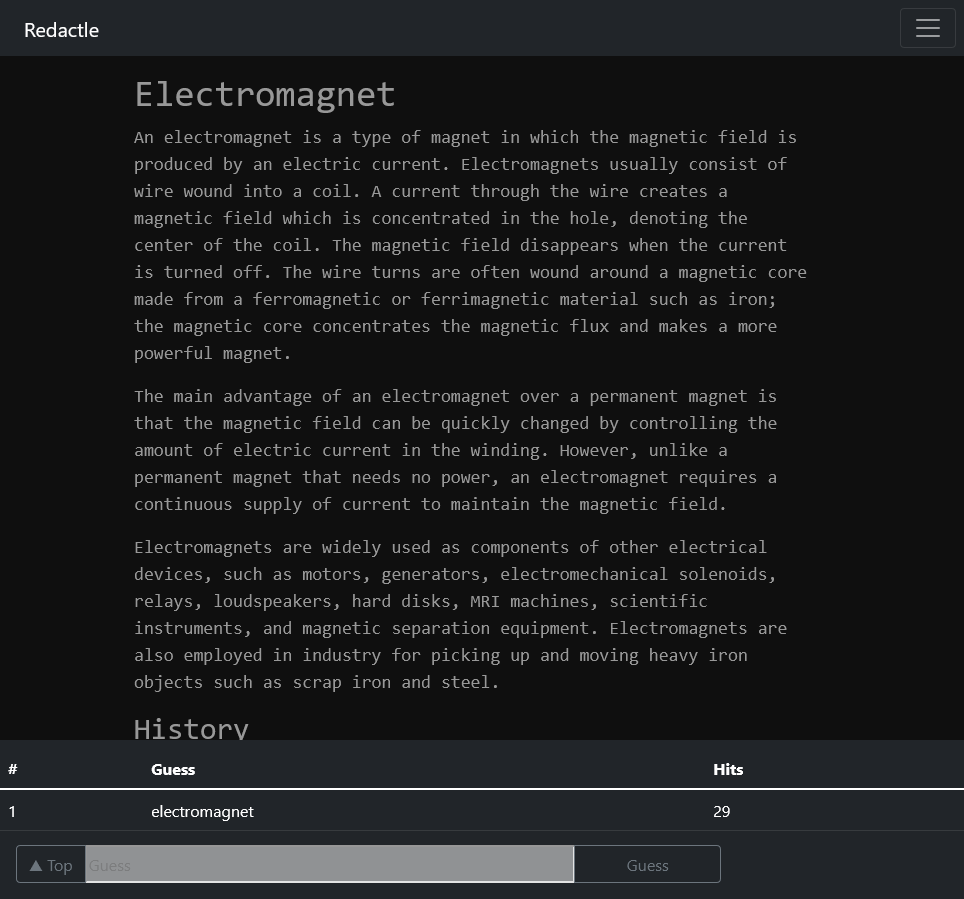Jump to top with the Top button
The width and height of the screenshot is (964, 899).
51,865
